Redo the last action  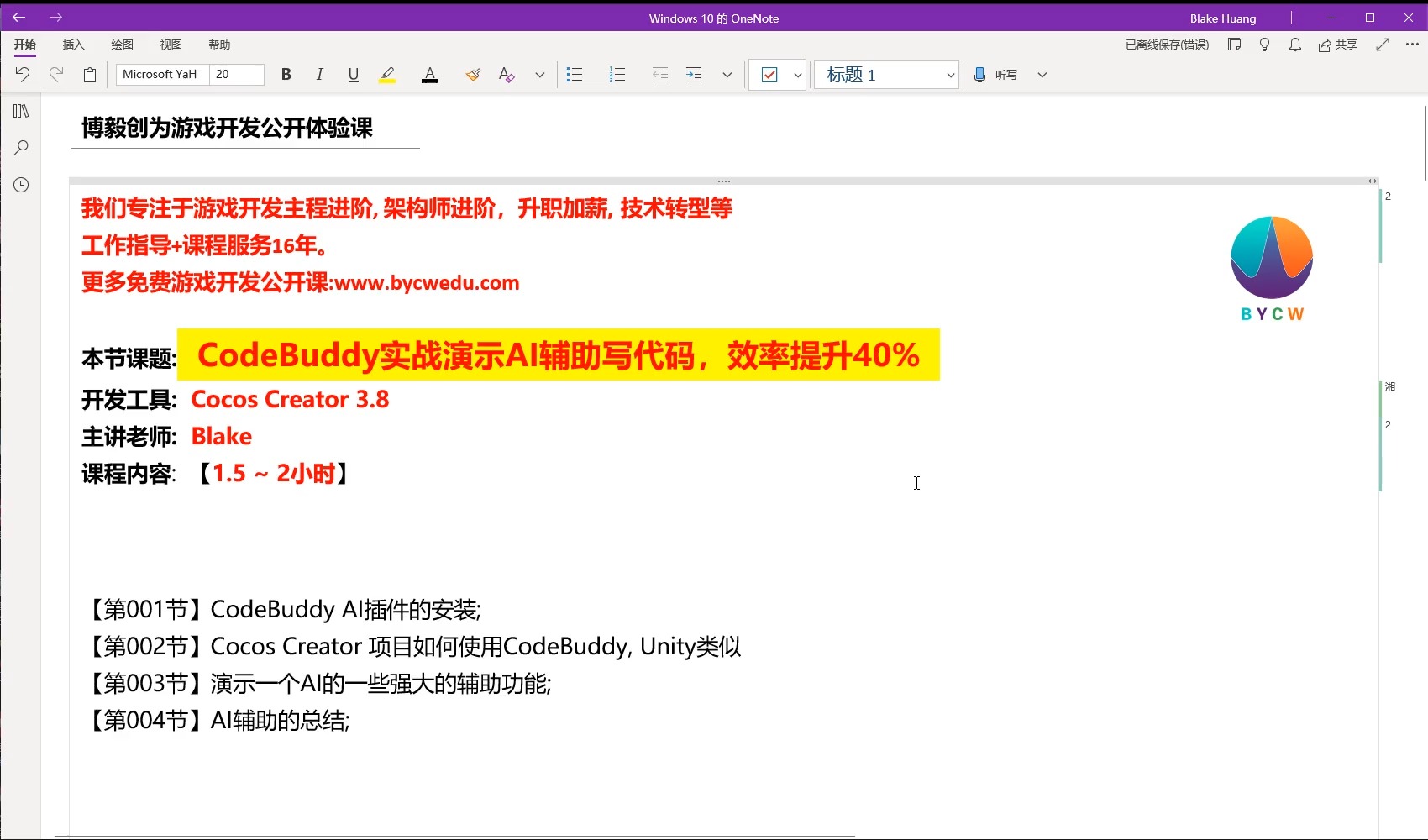[56, 75]
